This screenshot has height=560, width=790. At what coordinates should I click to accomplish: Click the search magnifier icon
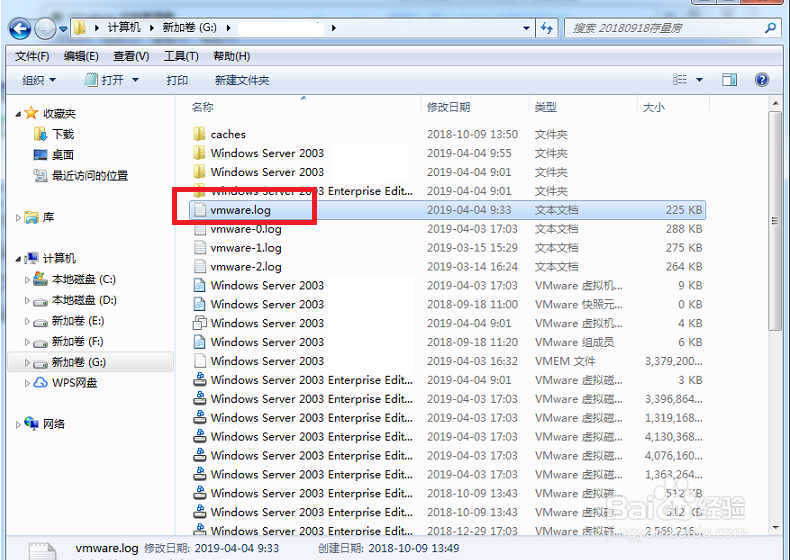click(x=770, y=28)
